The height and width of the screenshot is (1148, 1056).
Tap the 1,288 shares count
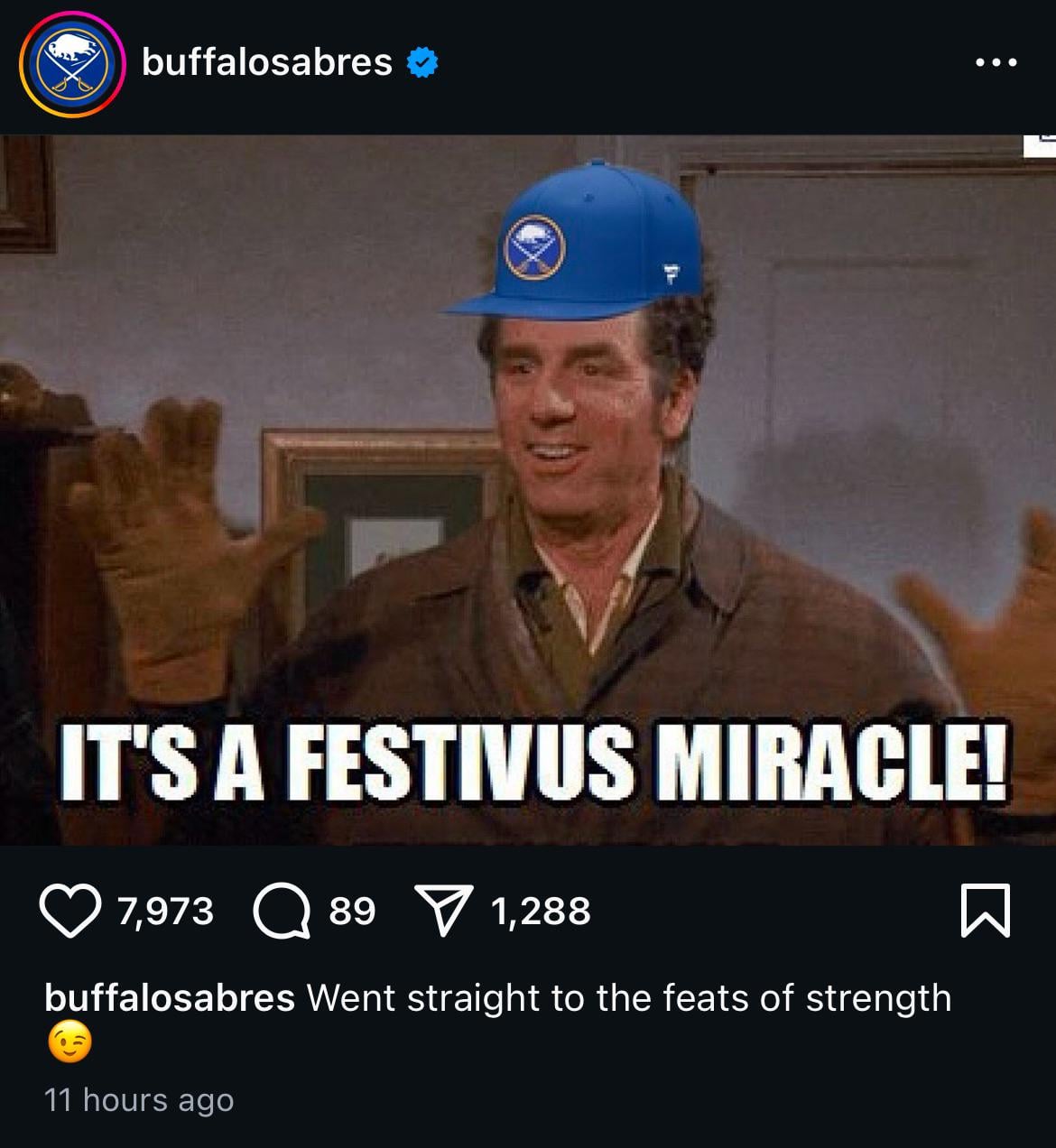tap(541, 911)
